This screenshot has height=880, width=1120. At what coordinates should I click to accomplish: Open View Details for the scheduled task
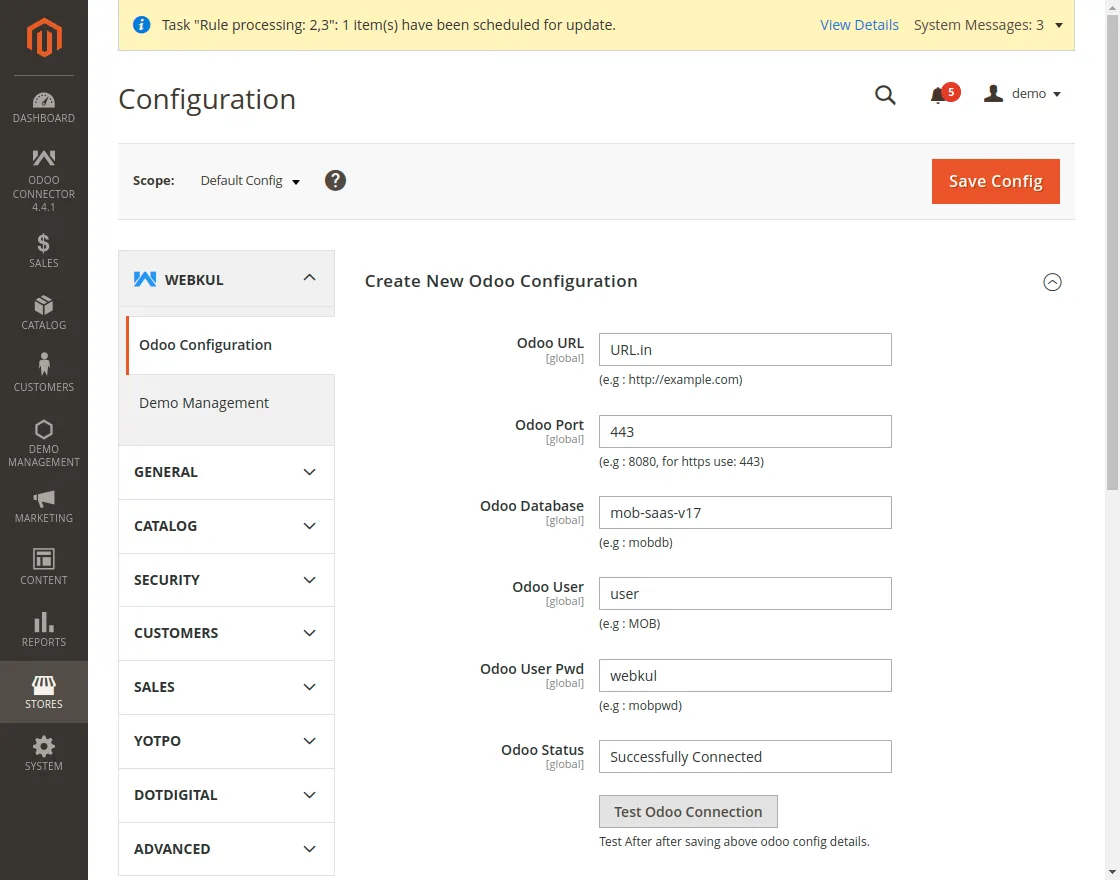pos(859,25)
